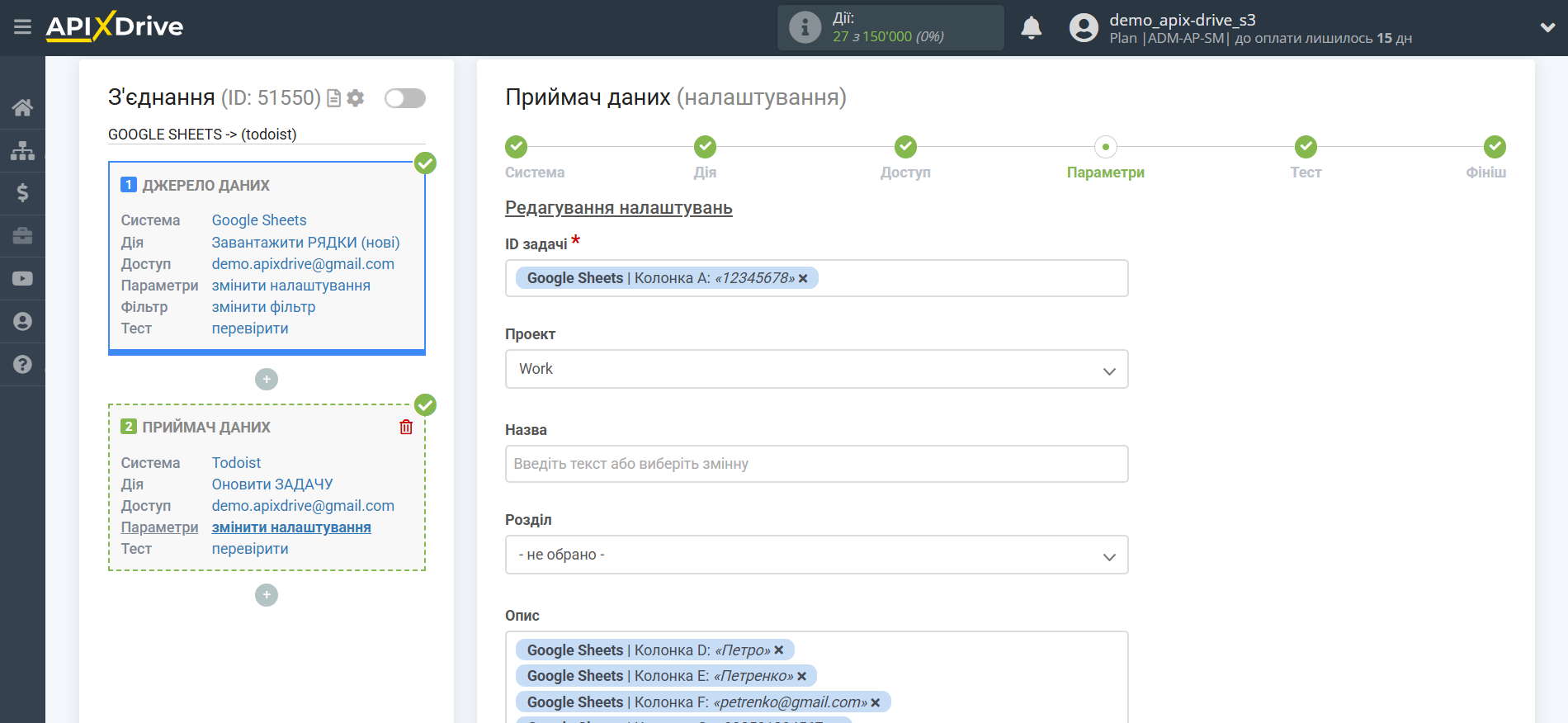Toggle the connection on/off switch

(x=405, y=98)
